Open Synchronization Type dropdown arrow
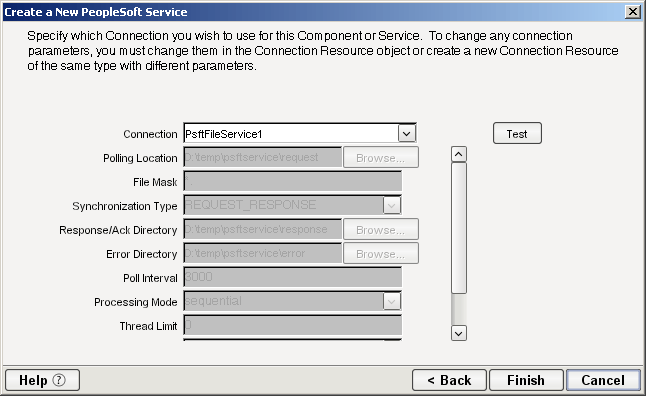This screenshot has height=396, width=646. pos(391,205)
